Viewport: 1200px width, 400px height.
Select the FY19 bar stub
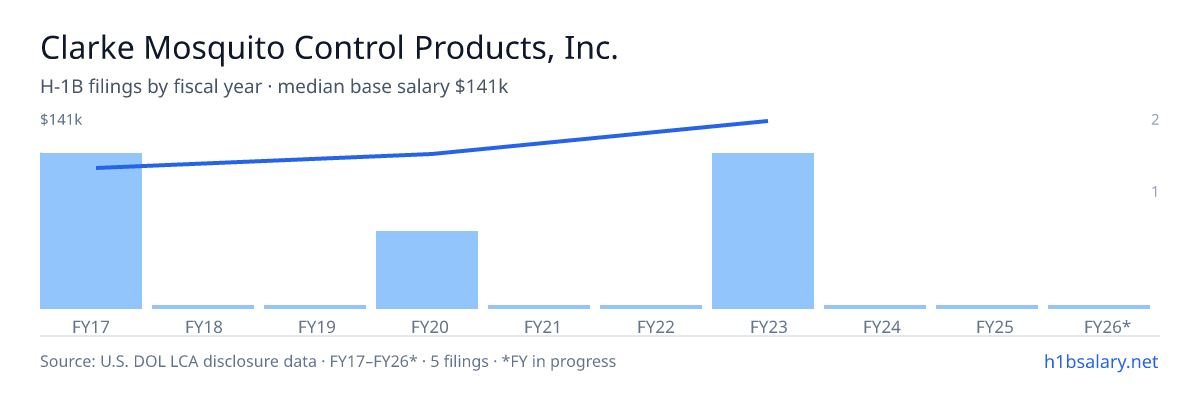315,307
